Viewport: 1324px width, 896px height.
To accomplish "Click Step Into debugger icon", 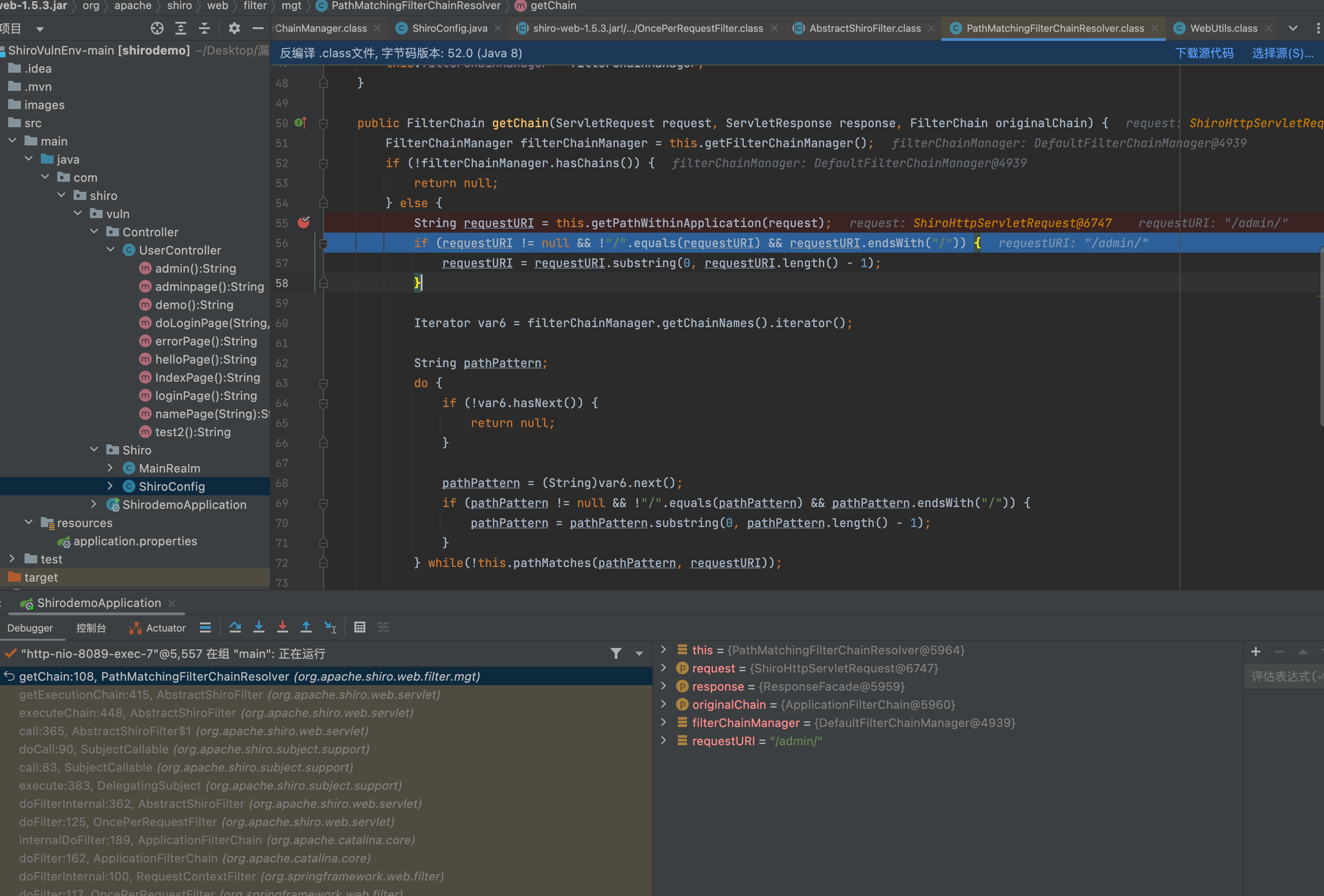I will (x=259, y=627).
